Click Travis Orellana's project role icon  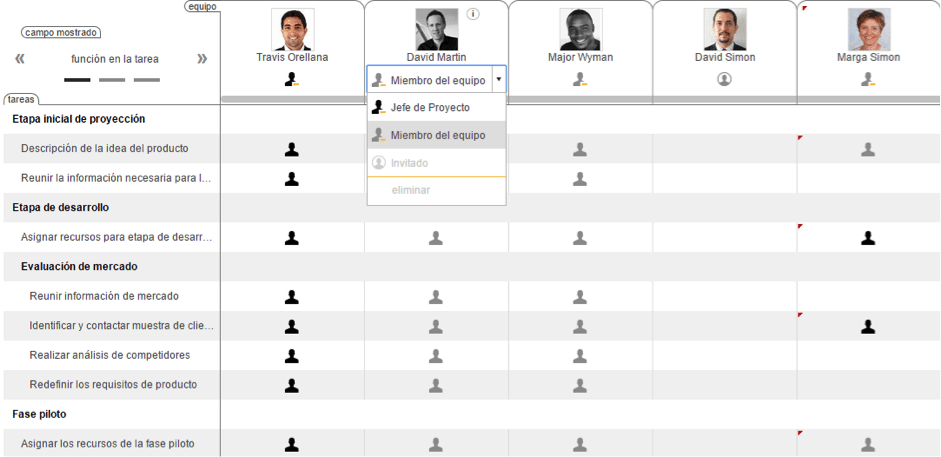292,79
